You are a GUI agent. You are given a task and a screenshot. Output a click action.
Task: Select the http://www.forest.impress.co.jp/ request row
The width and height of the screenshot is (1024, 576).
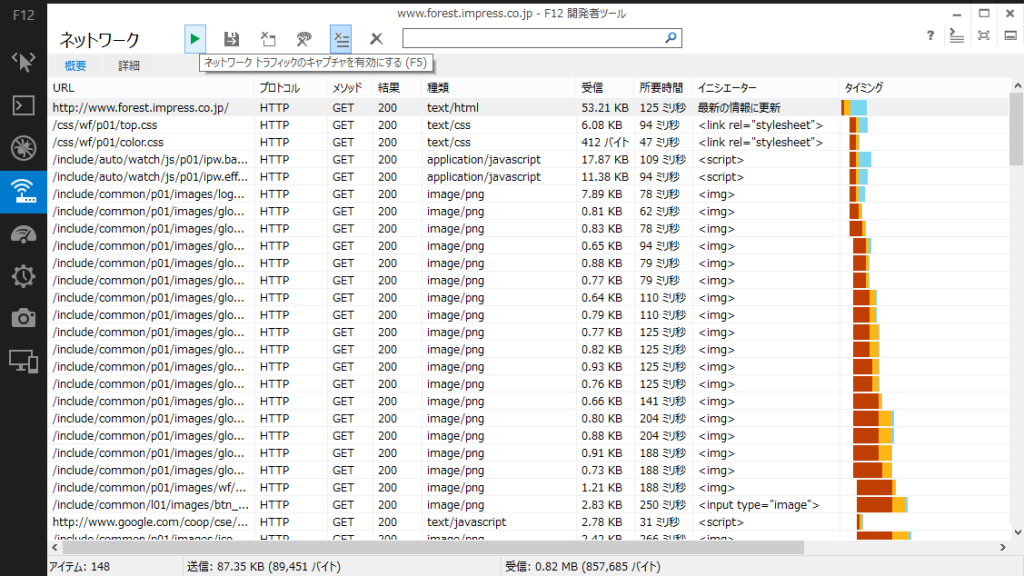528,108
